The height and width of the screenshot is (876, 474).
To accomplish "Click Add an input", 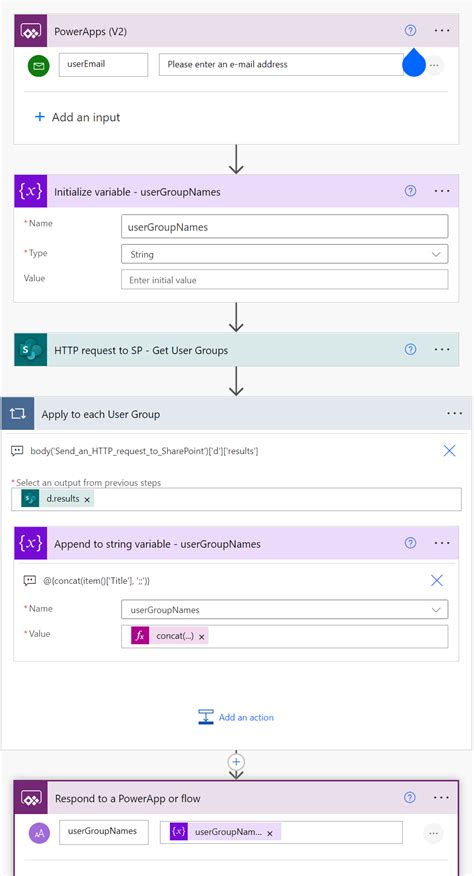I will pyautogui.click(x=78, y=117).
